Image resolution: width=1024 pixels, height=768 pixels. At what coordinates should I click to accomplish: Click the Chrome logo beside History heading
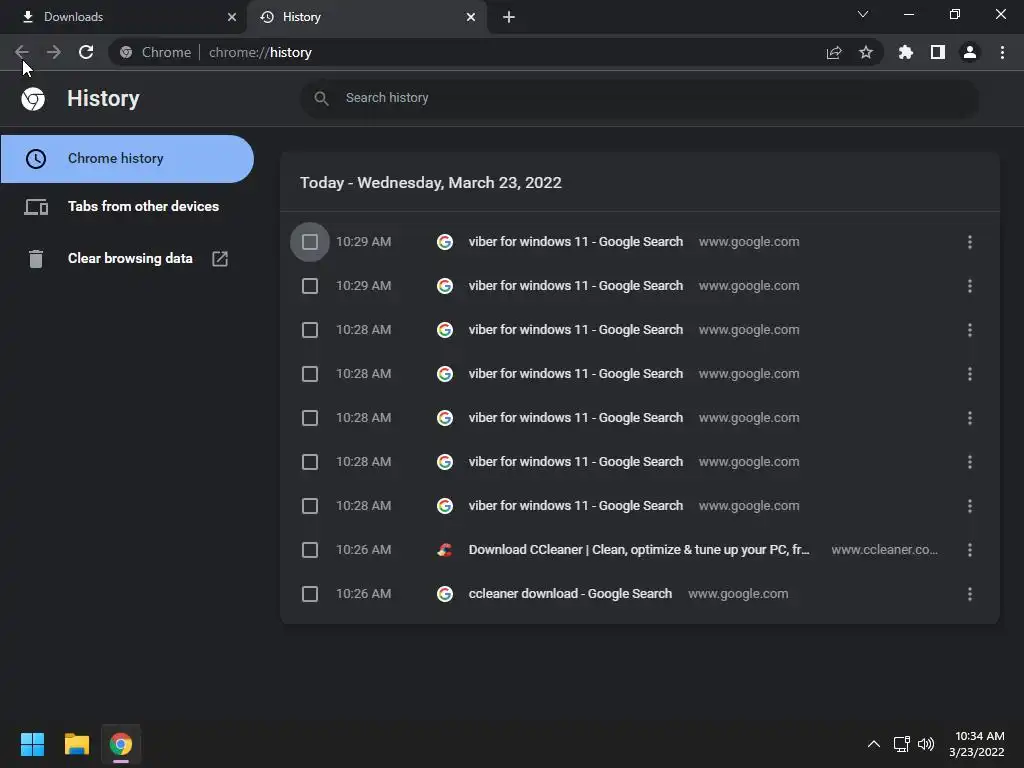(33, 99)
